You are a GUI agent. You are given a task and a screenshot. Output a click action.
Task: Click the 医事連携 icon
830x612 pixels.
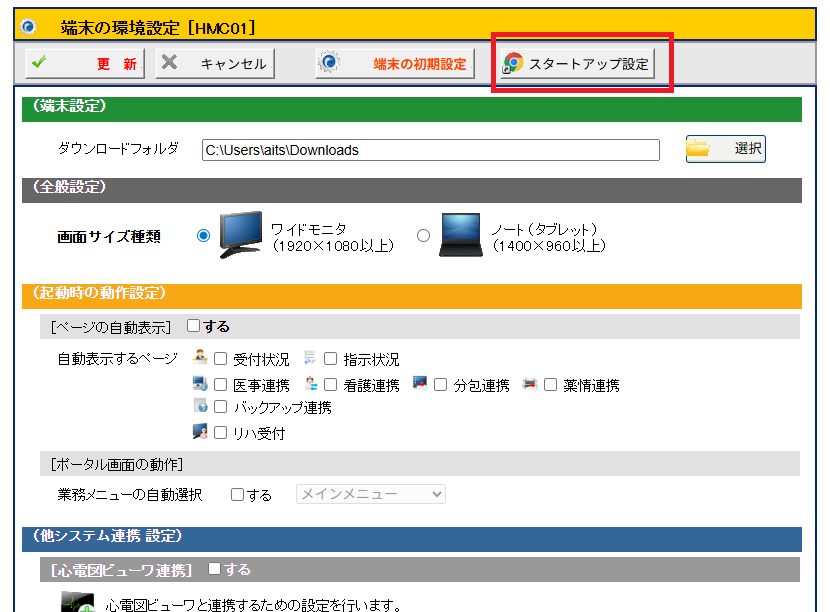pos(200,383)
